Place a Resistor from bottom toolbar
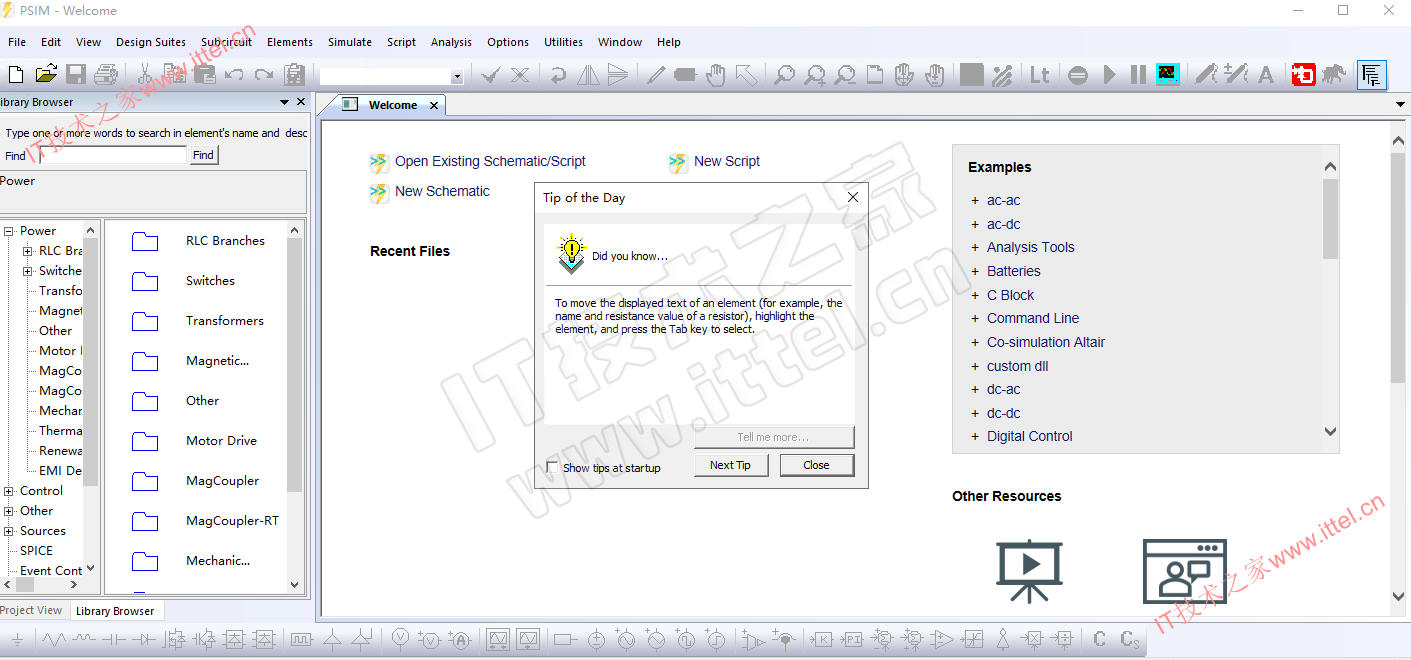Viewport: 1411px width, 660px height. (x=54, y=639)
